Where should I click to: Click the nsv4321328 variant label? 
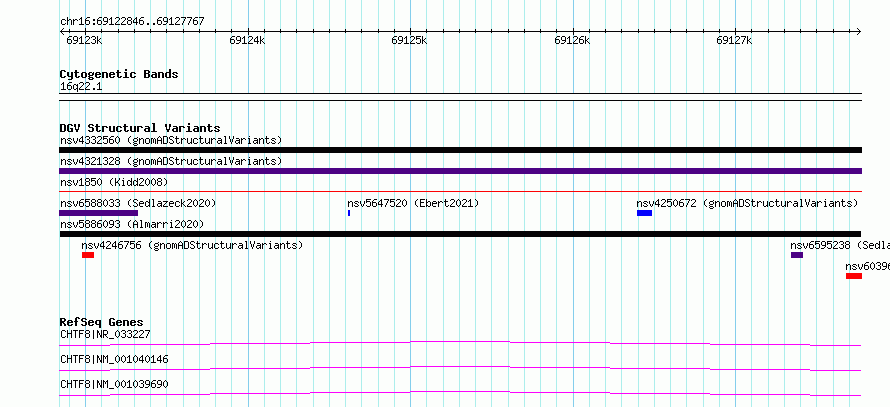pos(171,162)
